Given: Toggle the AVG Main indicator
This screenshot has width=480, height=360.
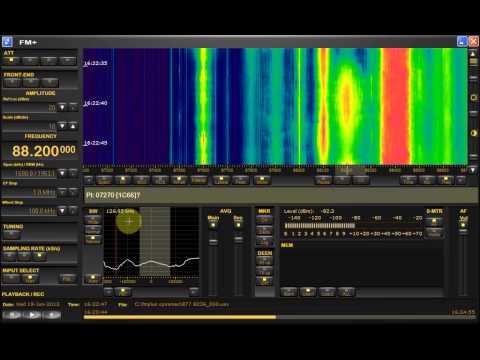Looking at the screenshot, I should pos(213,226).
